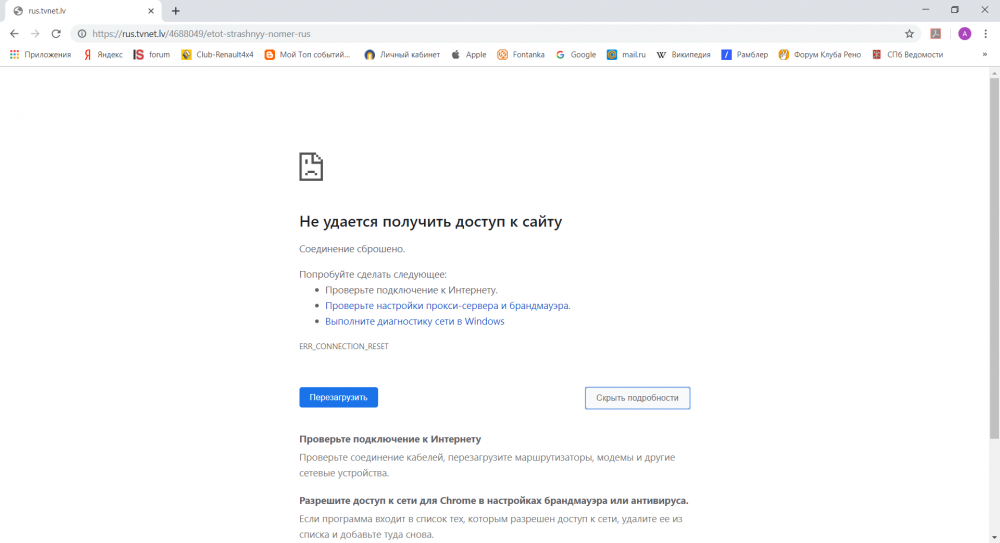The image size is (1000, 543).
Task: Select the rus.tvnet.lv tab
Action: (83, 11)
